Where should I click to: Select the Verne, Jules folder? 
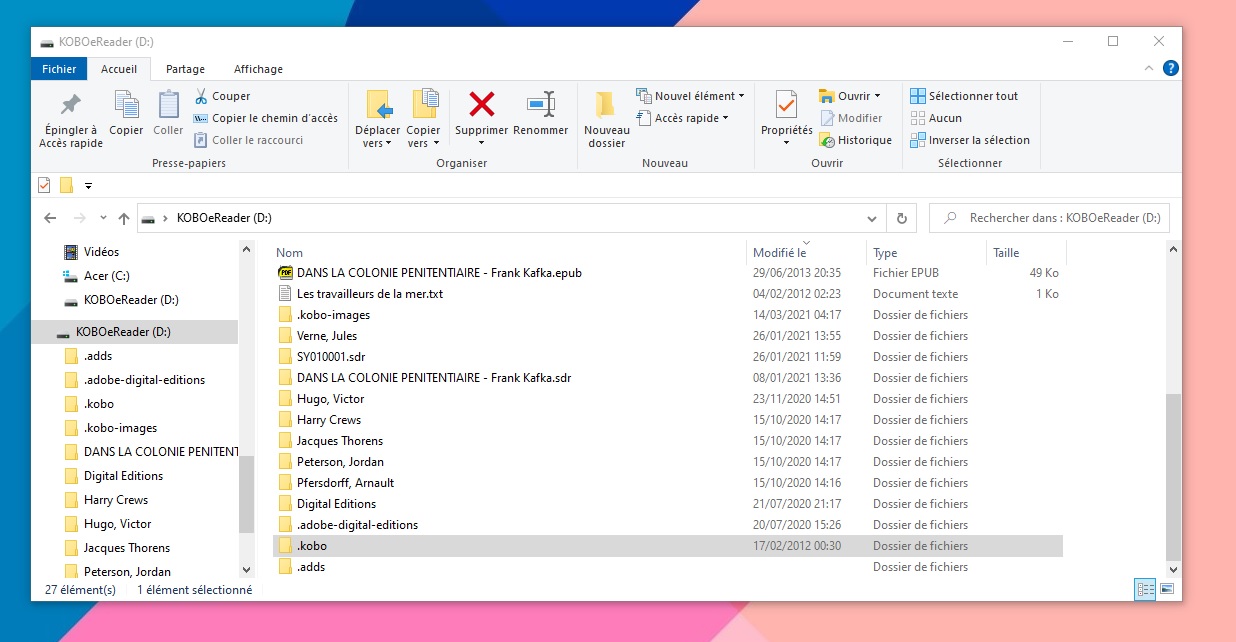point(667,336)
